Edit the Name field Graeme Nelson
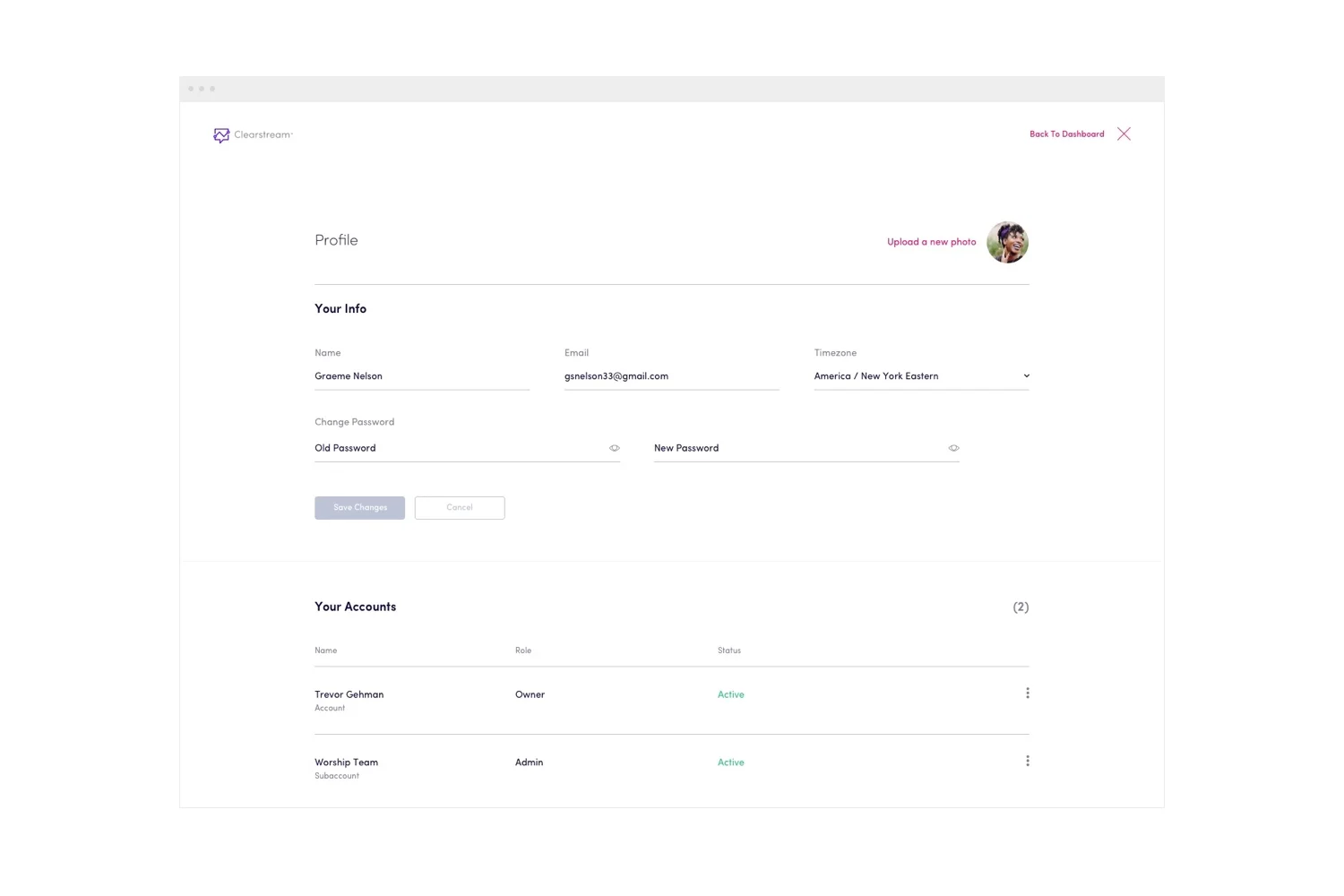 [422, 376]
